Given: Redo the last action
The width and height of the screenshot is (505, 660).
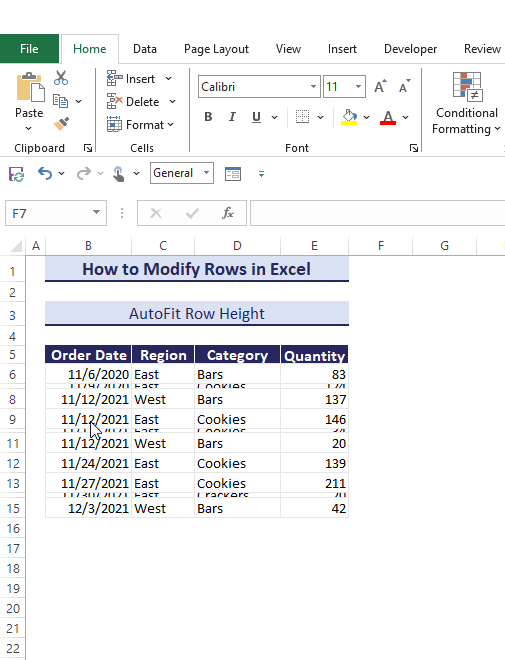Looking at the screenshot, I should click(84, 173).
